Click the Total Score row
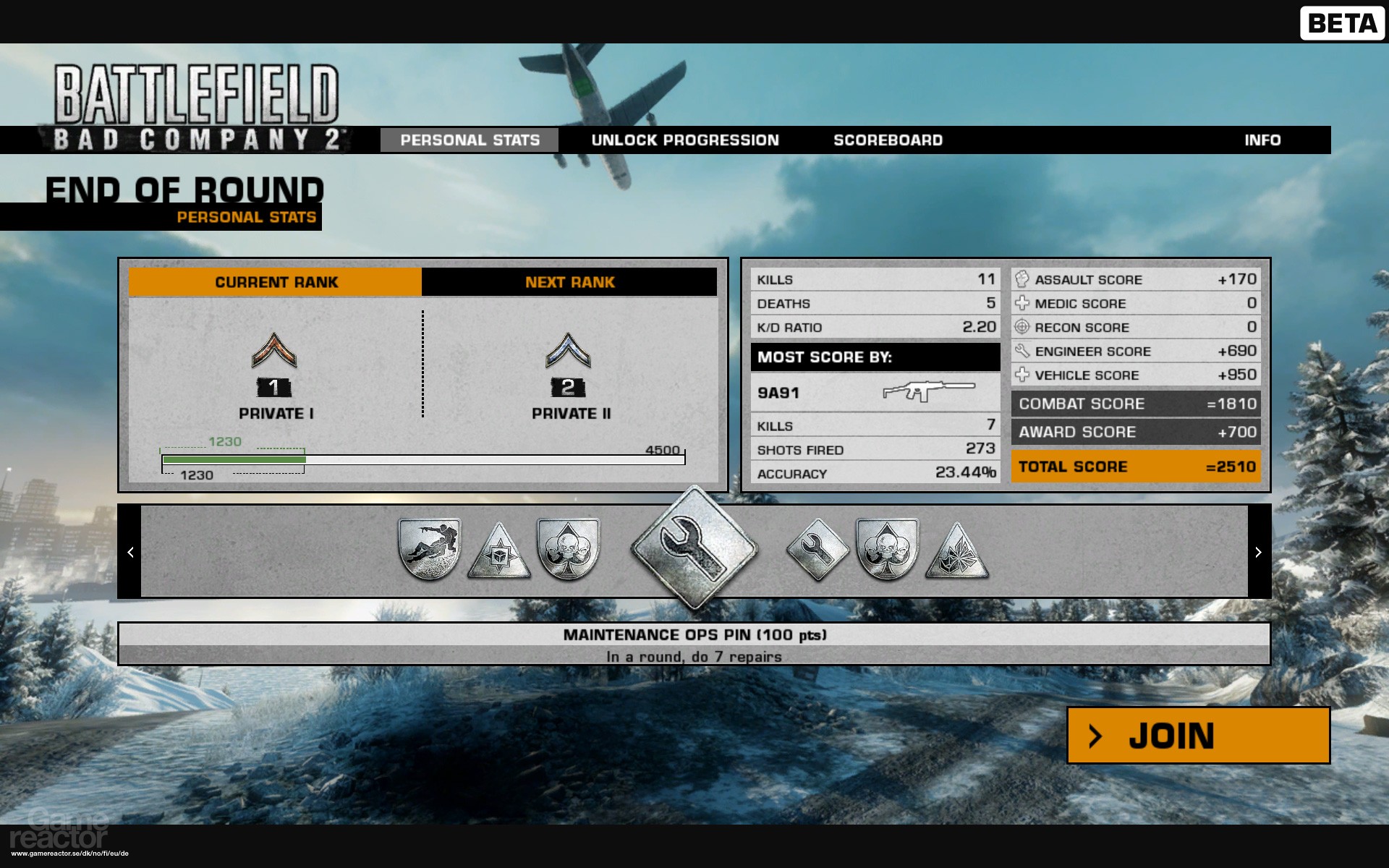Image resolution: width=1389 pixels, height=868 pixels. (x=1135, y=467)
